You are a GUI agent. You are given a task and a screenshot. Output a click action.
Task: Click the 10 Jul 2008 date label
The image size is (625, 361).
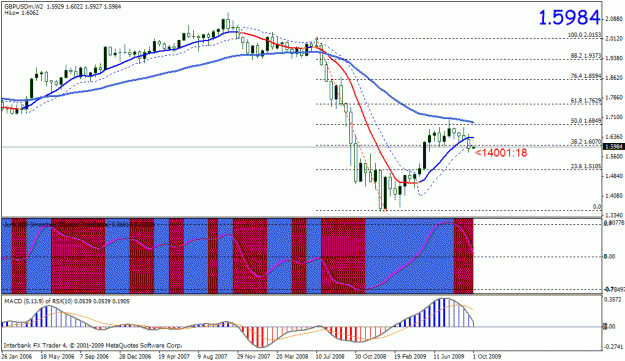(330, 356)
